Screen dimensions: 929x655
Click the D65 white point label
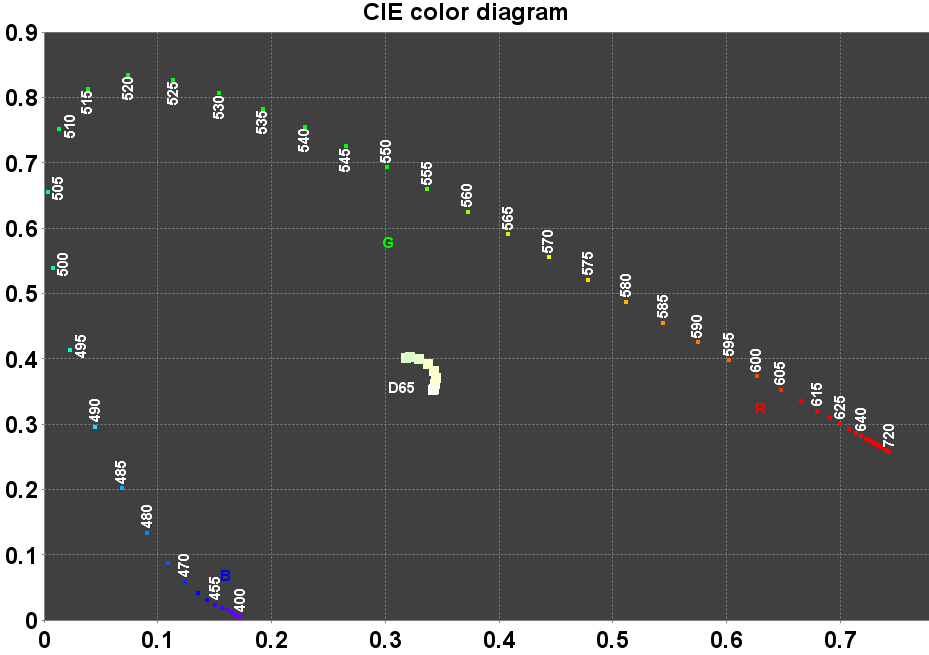point(401,388)
